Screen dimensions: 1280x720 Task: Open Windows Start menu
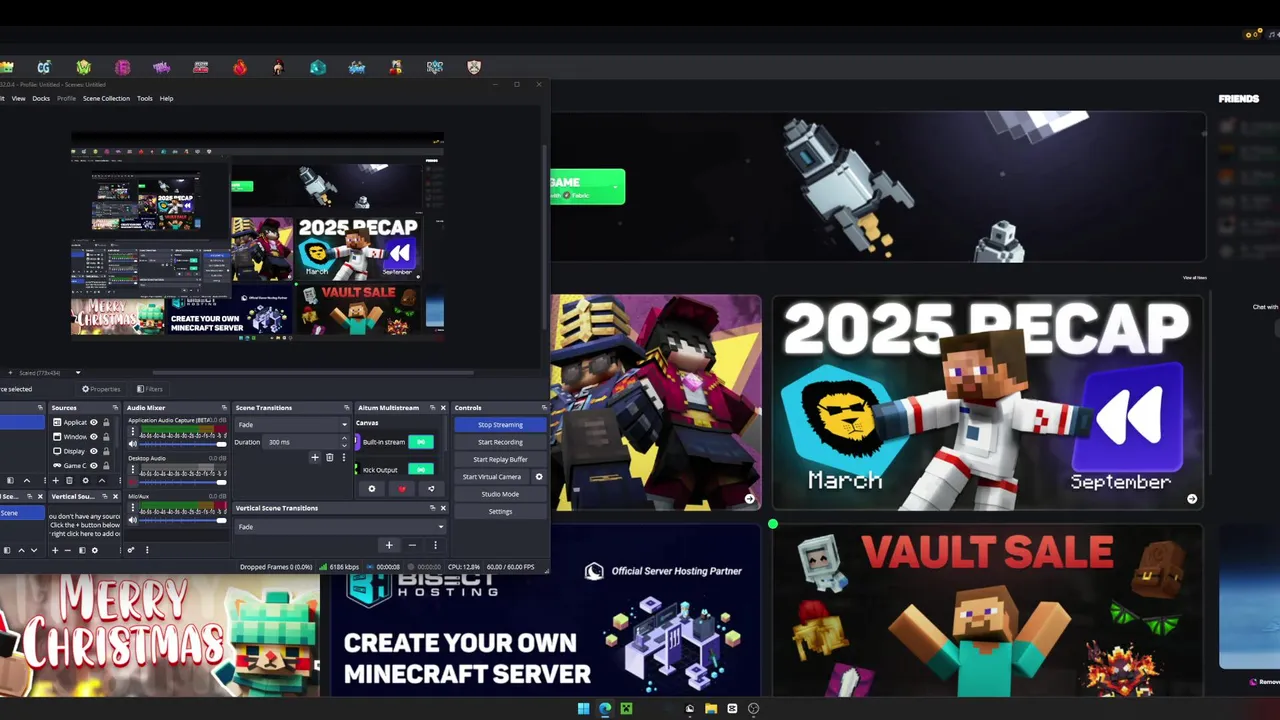coord(583,708)
